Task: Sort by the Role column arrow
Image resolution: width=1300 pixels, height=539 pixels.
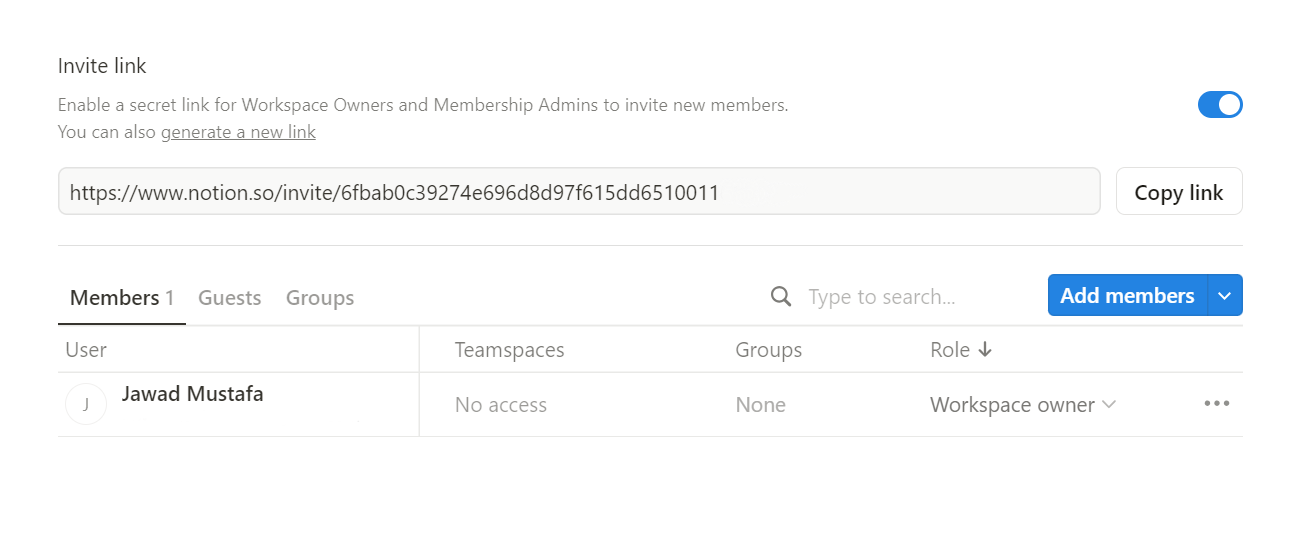Action: [x=985, y=350]
